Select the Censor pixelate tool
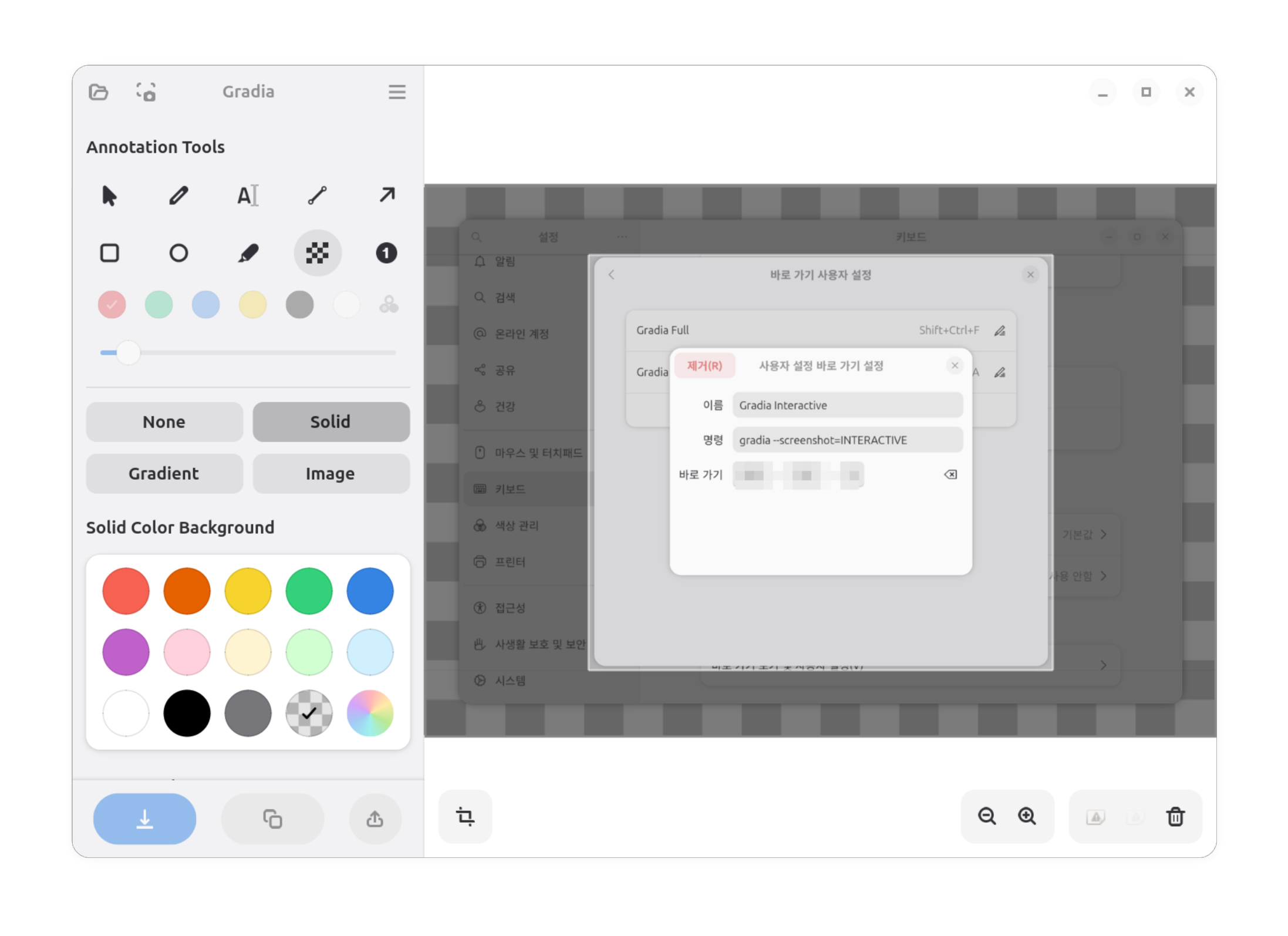 tap(317, 253)
